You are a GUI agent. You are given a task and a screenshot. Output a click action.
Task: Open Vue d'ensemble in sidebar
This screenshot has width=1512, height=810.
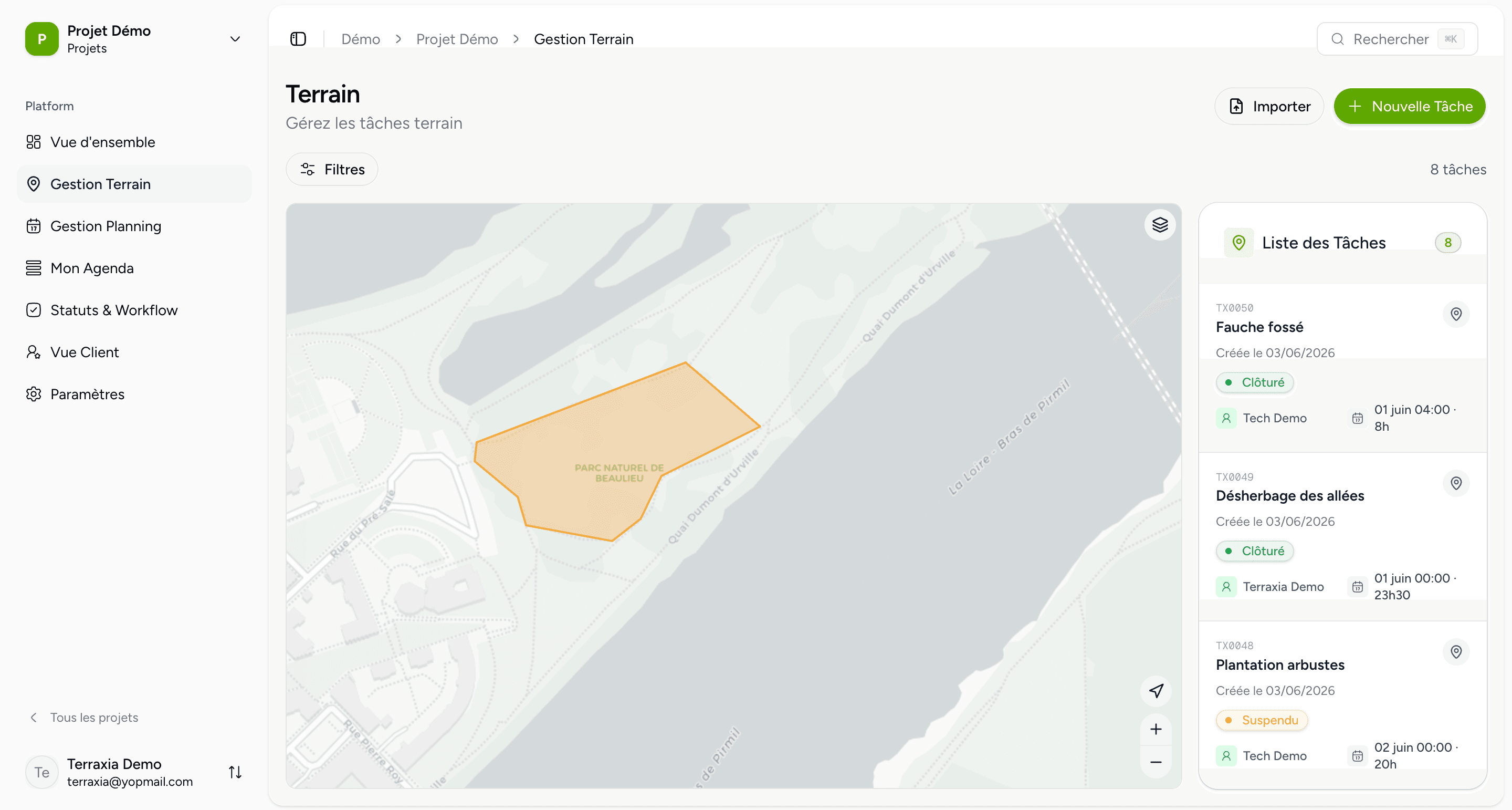pos(134,142)
